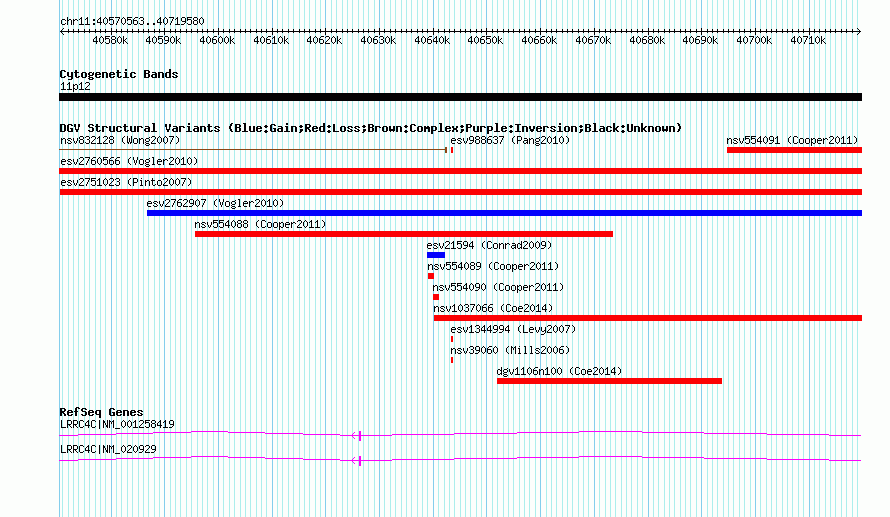The width and height of the screenshot is (890, 517).
Task: Click the small blue bar of esv21594
Action: (x=436, y=255)
